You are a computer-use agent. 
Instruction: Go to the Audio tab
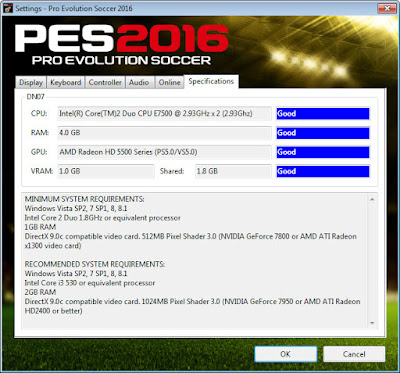pyautogui.click(x=140, y=82)
